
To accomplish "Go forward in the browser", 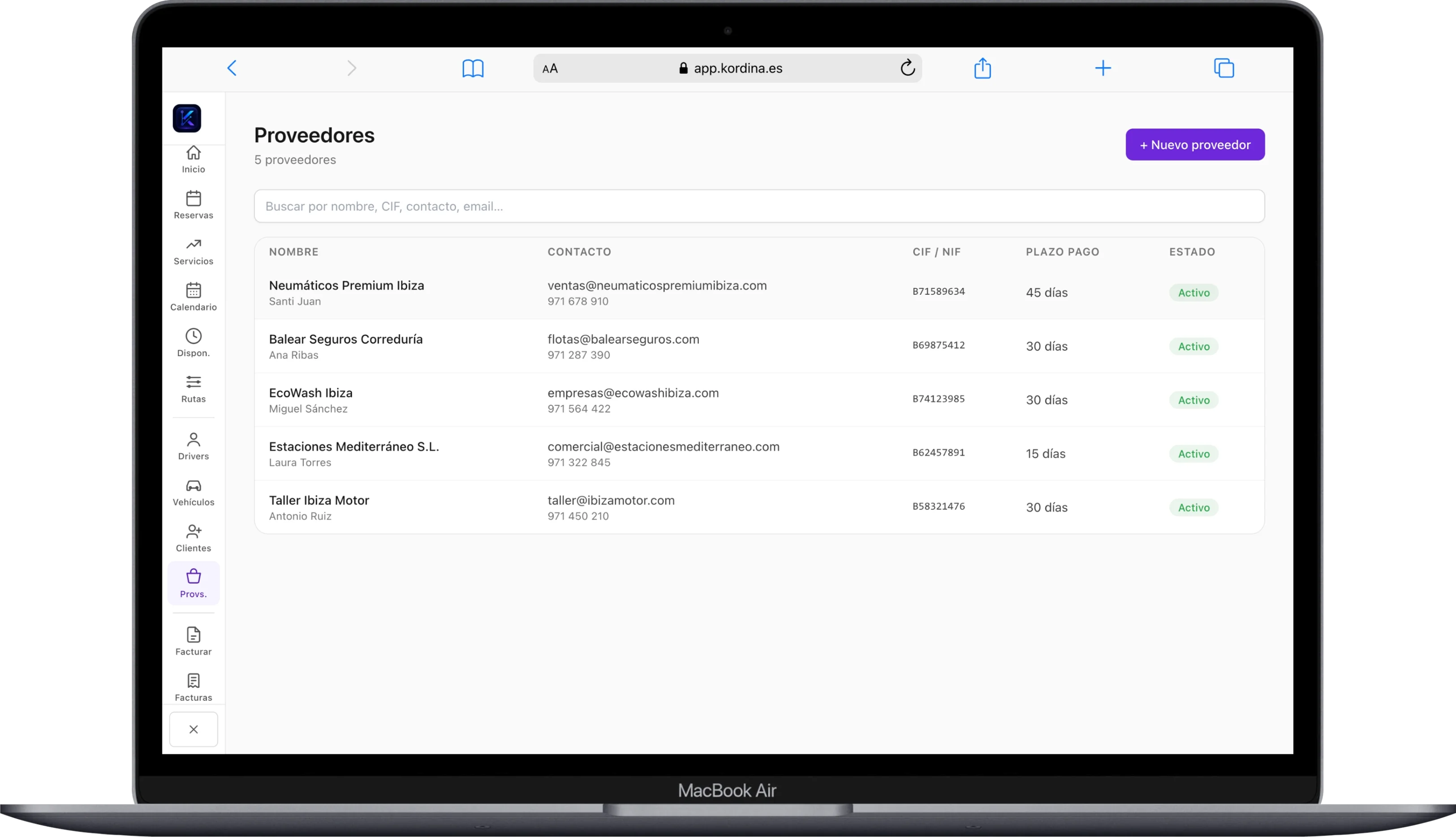I will (x=352, y=69).
